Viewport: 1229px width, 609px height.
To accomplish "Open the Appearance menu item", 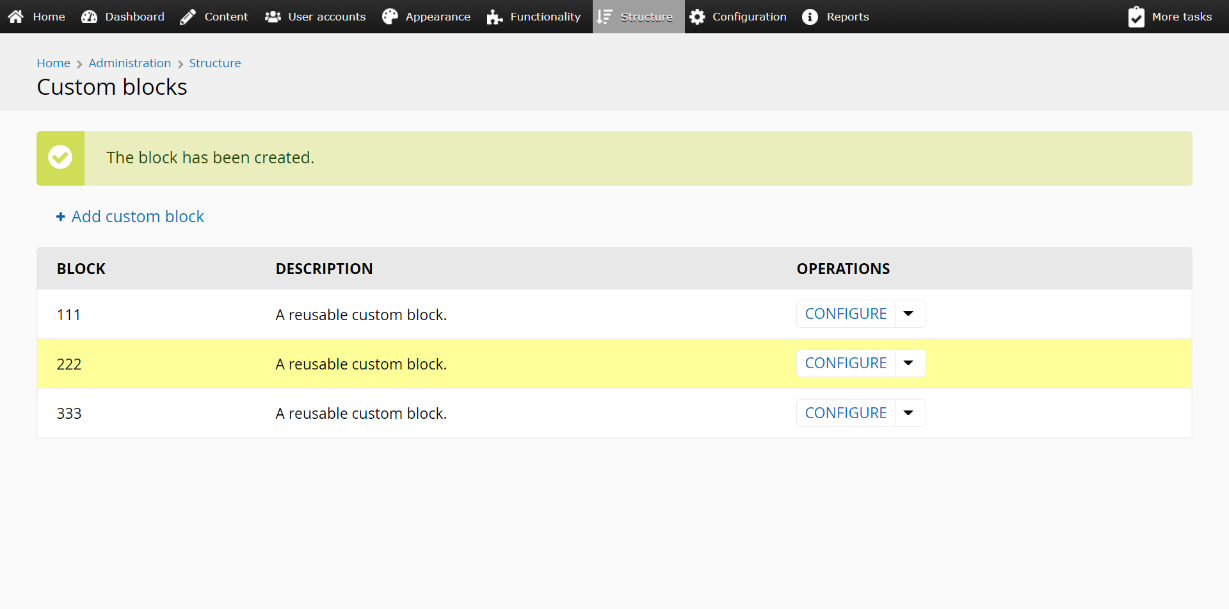I will tap(438, 17).
